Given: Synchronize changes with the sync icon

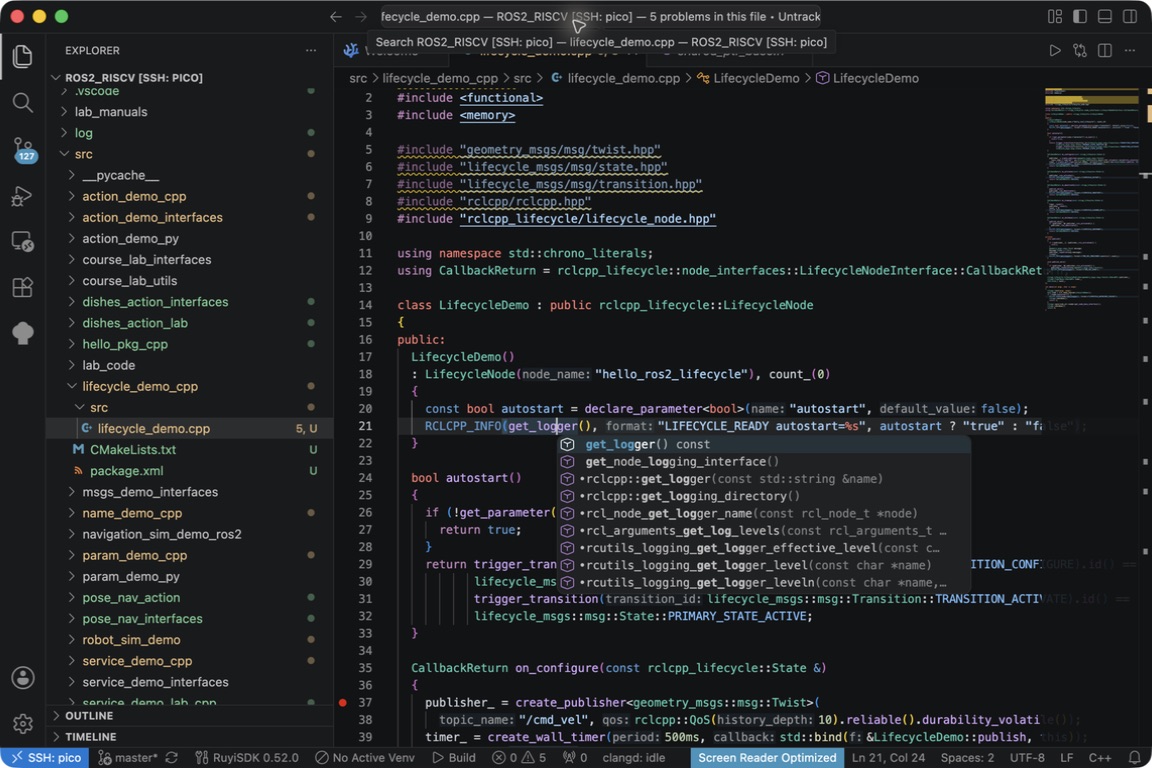Looking at the screenshot, I should point(172,758).
